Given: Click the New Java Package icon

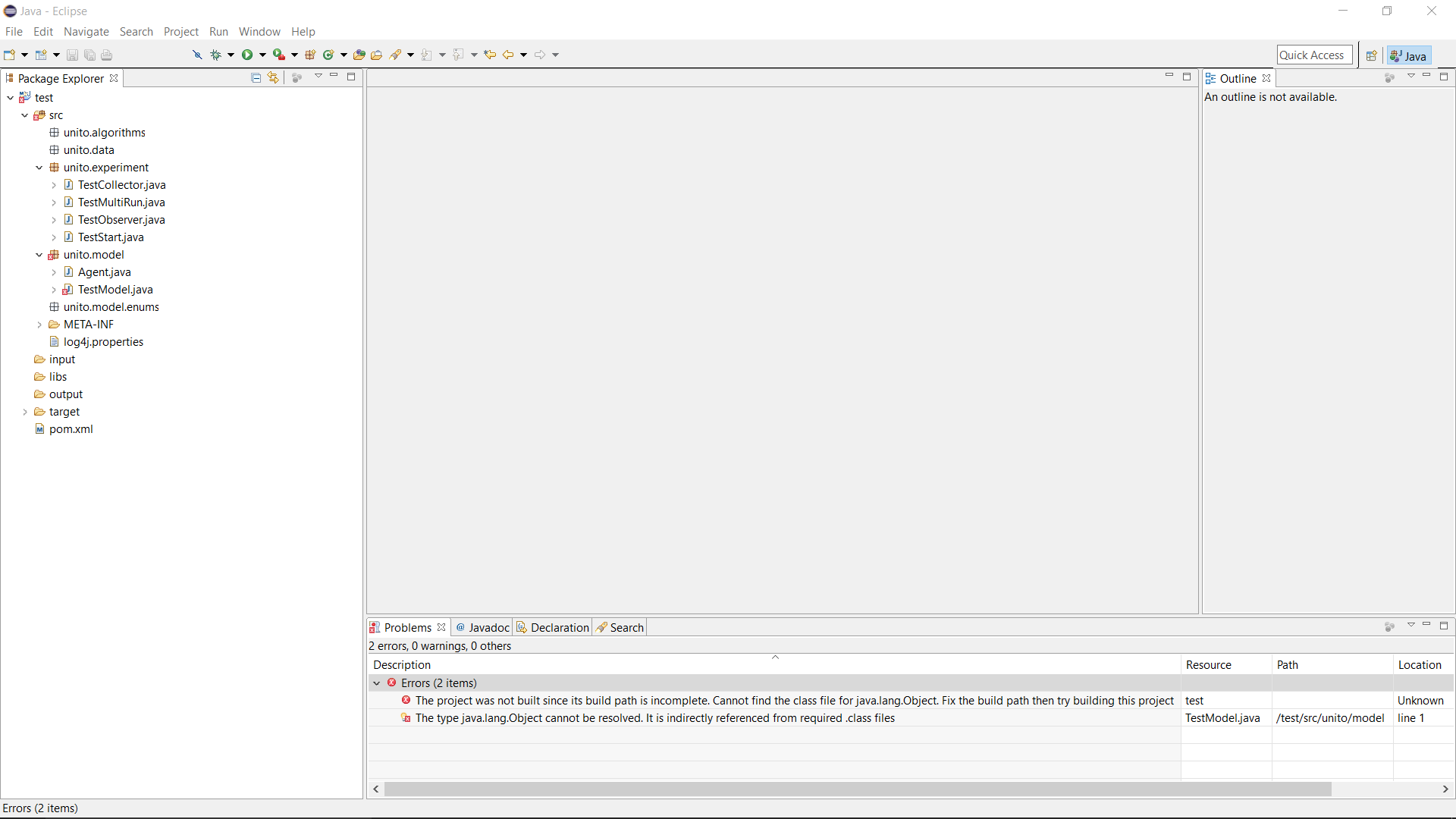Looking at the screenshot, I should 310,55.
